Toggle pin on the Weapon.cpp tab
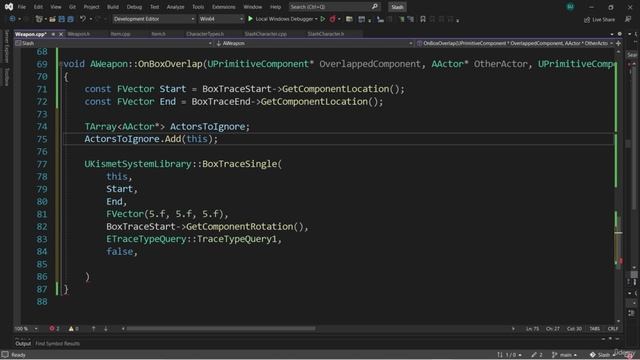The width and height of the screenshot is (640, 360). 53,34
